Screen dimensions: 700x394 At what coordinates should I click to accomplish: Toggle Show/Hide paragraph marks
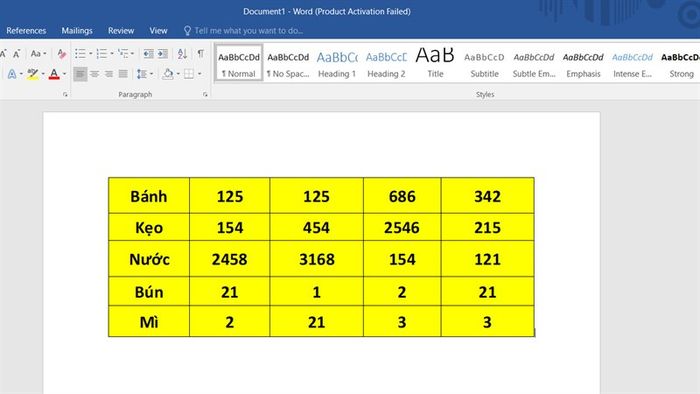(x=201, y=54)
